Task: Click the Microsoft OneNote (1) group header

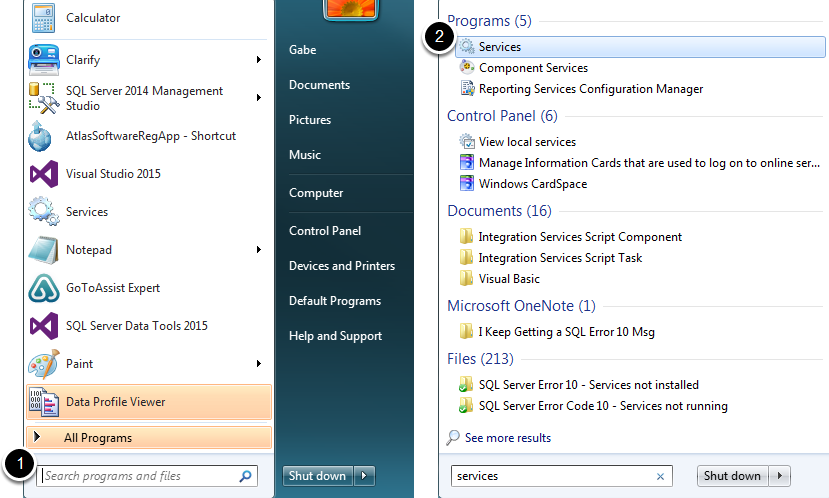Action: (521, 306)
